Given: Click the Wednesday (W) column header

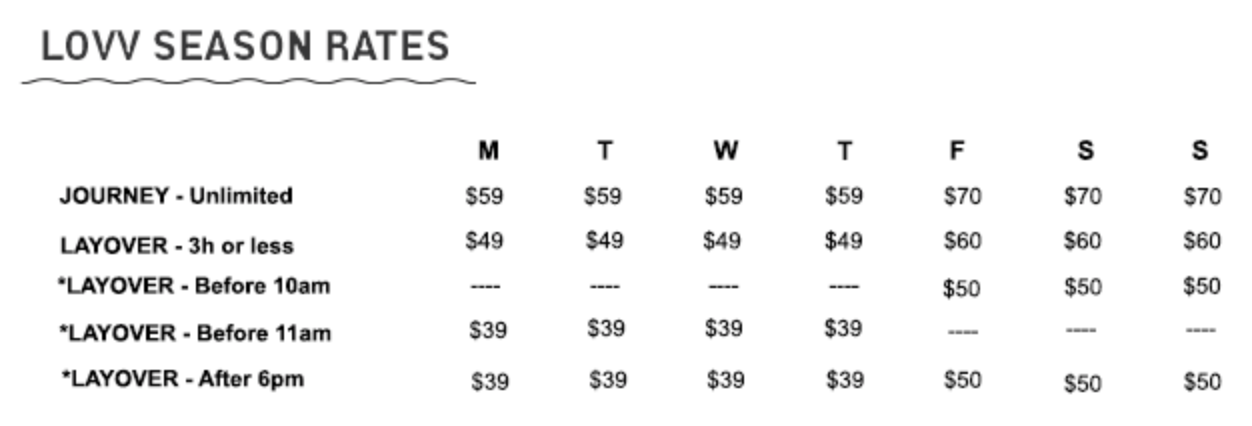Looking at the screenshot, I should 725,151.
